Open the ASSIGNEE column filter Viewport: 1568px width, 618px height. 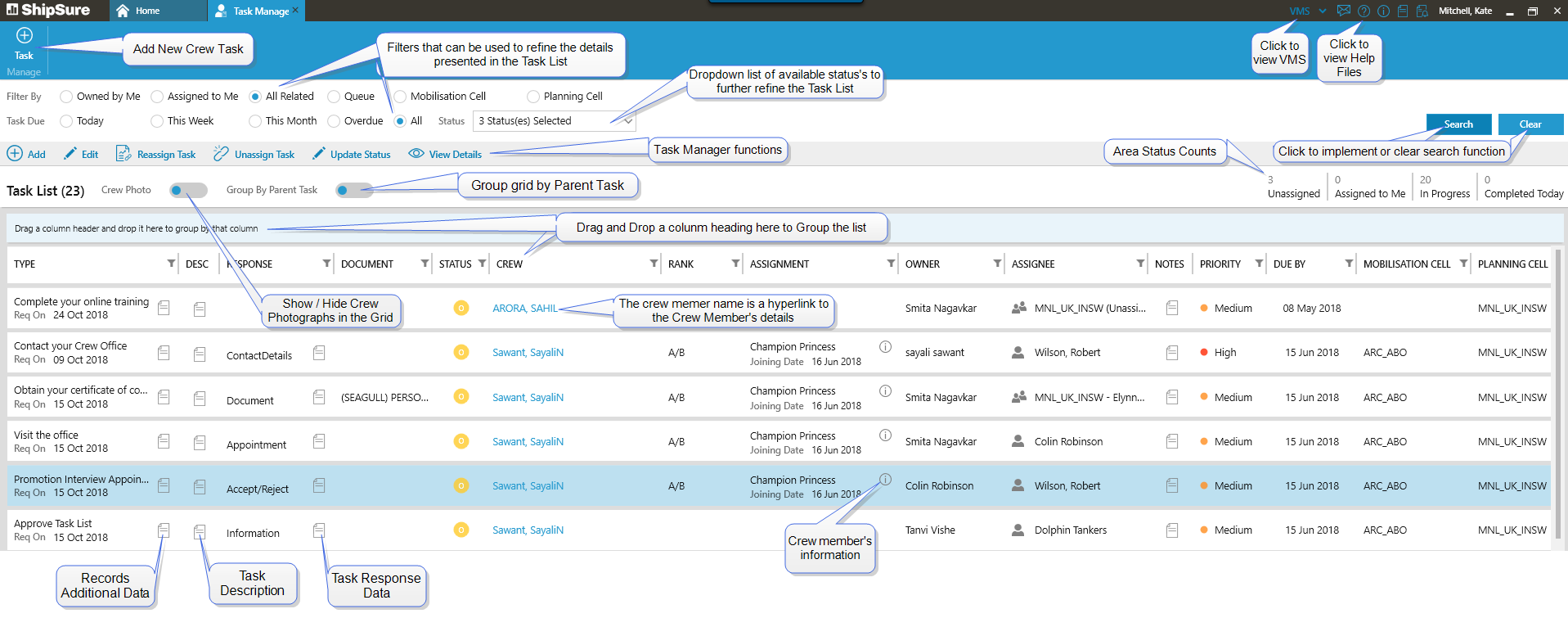pos(1140,264)
